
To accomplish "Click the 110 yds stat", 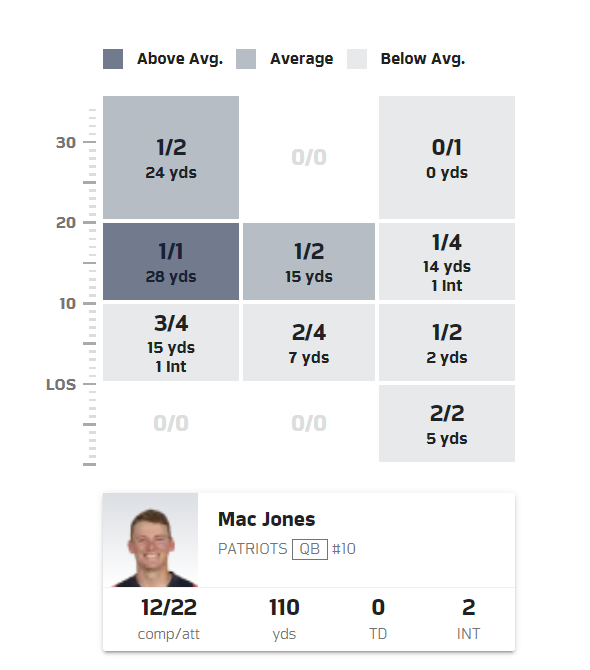I will (x=284, y=619).
